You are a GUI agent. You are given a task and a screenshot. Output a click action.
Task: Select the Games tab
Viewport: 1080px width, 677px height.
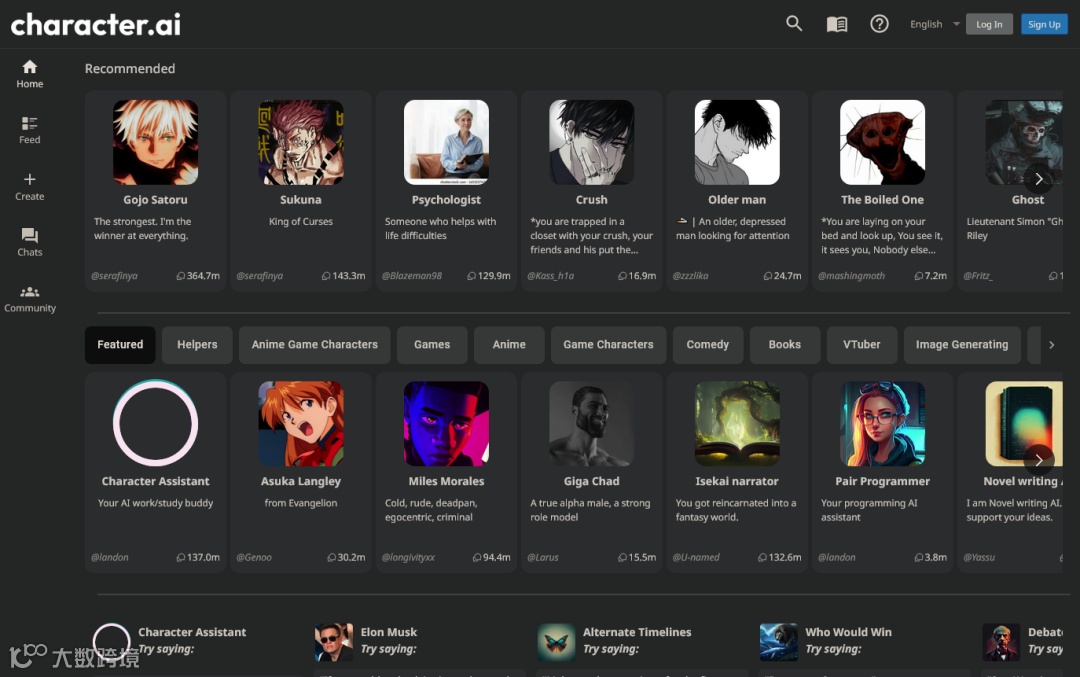(x=432, y=344)
